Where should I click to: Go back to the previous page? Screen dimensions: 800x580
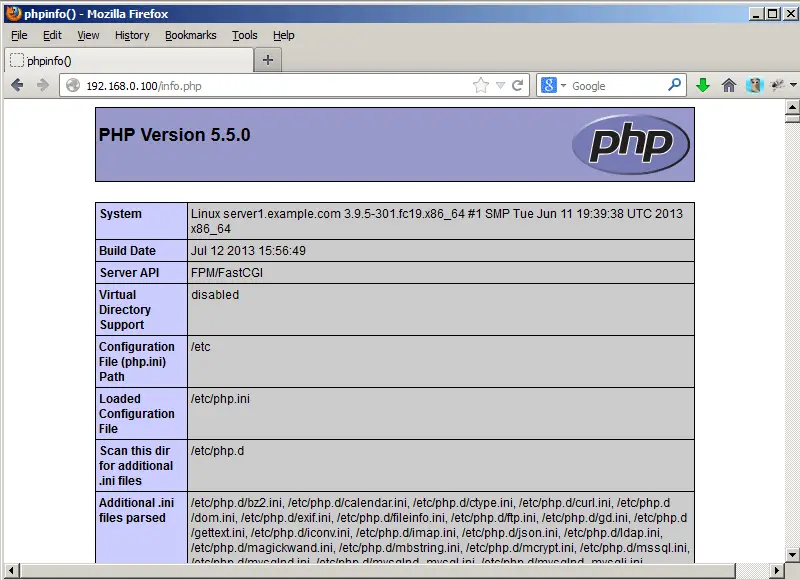[17, 85]
